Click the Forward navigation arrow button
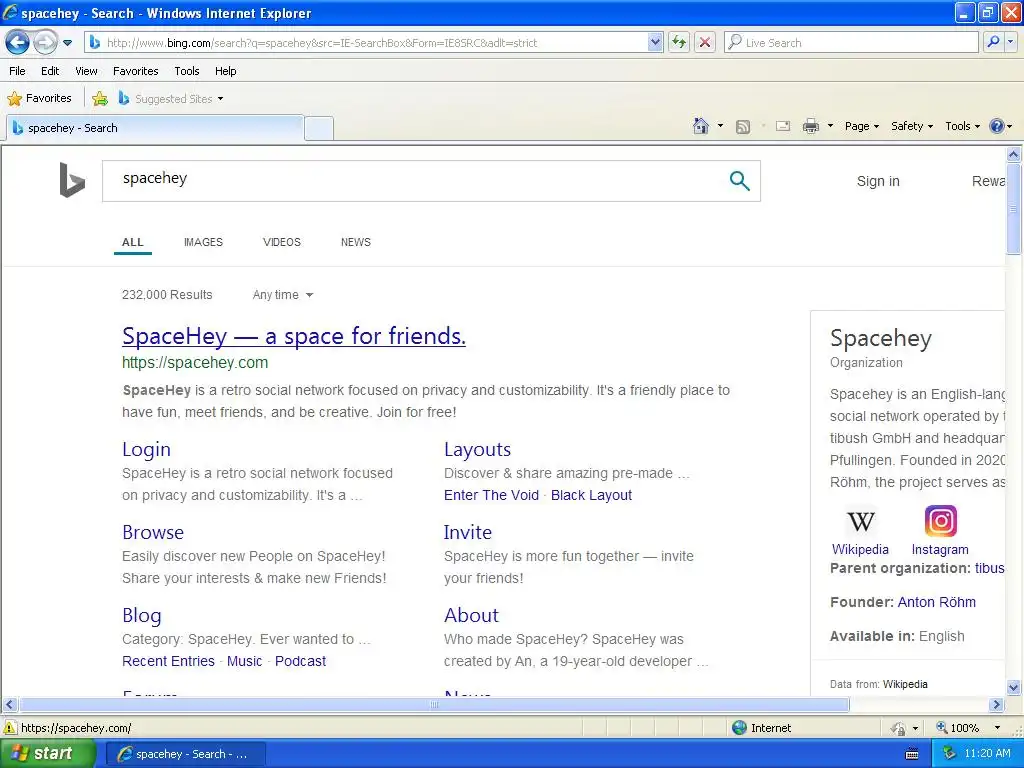1024x768 pixels. (x=45, y=43)
